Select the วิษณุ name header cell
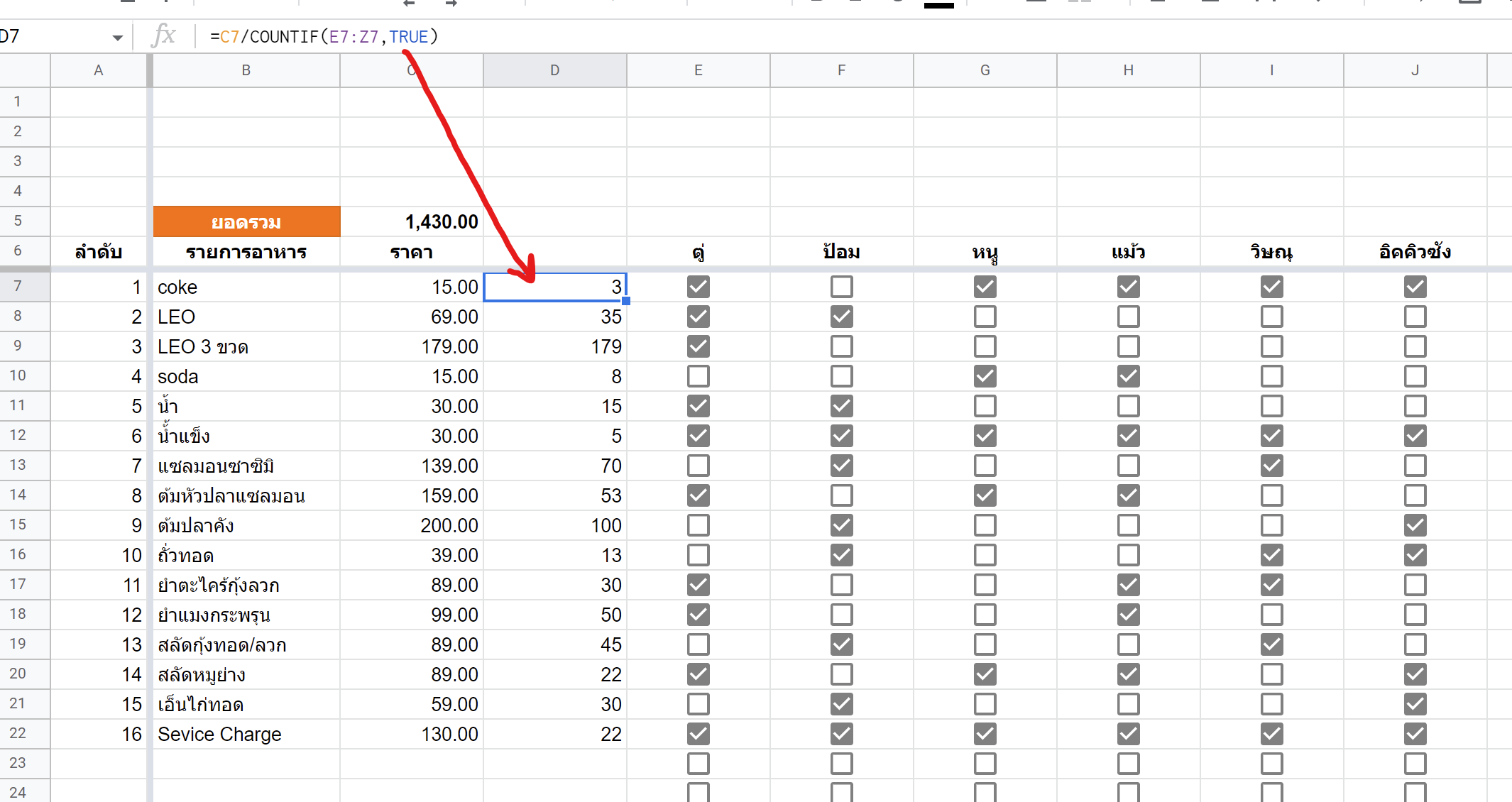Screen dimensions: 1512x802 point(1272,251)
